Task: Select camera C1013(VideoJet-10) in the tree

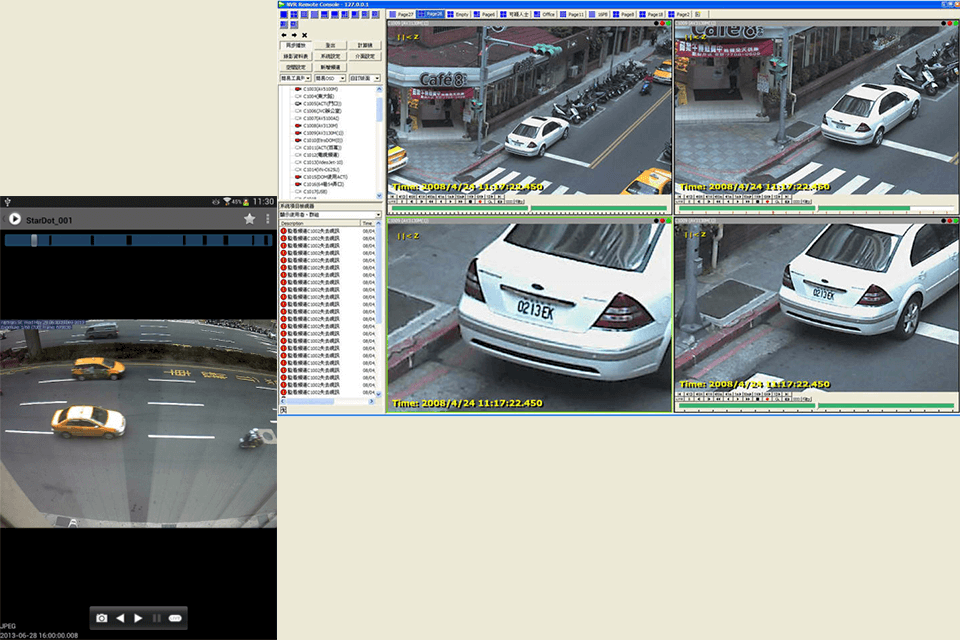Action: 323,162
